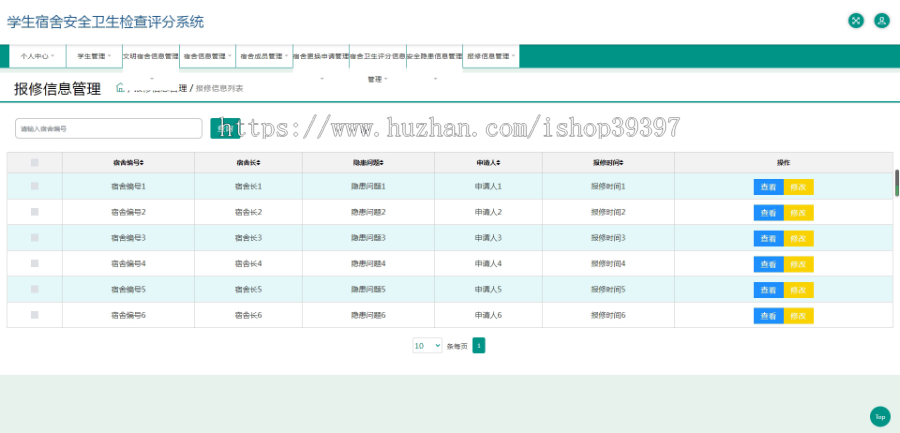The height and width of the screenshot is (433, 900).
Task: View details of row 宿舍编号5
Action: pyautogui.click(x=769, y=290)
